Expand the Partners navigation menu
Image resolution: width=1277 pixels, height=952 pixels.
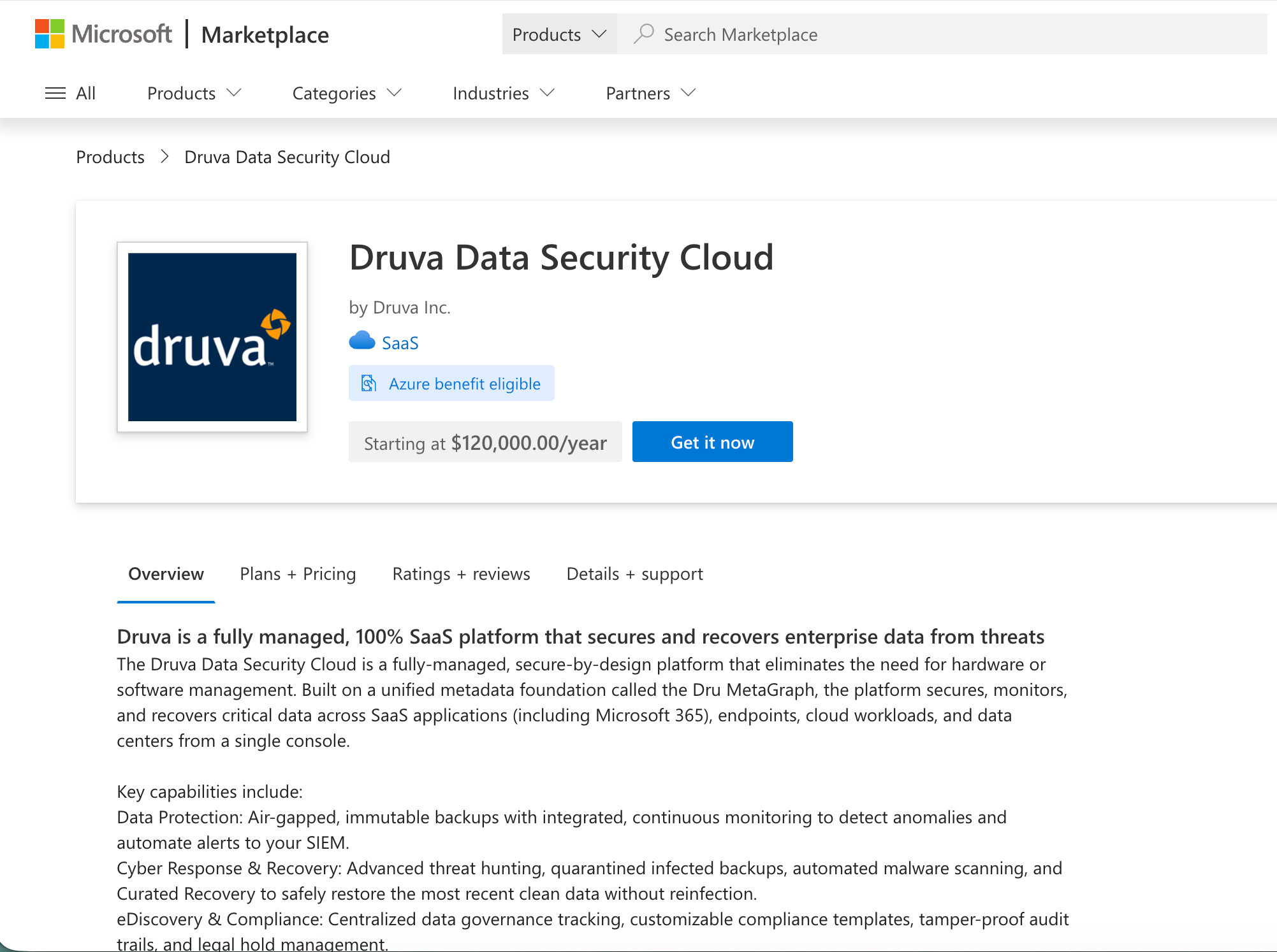650,93
